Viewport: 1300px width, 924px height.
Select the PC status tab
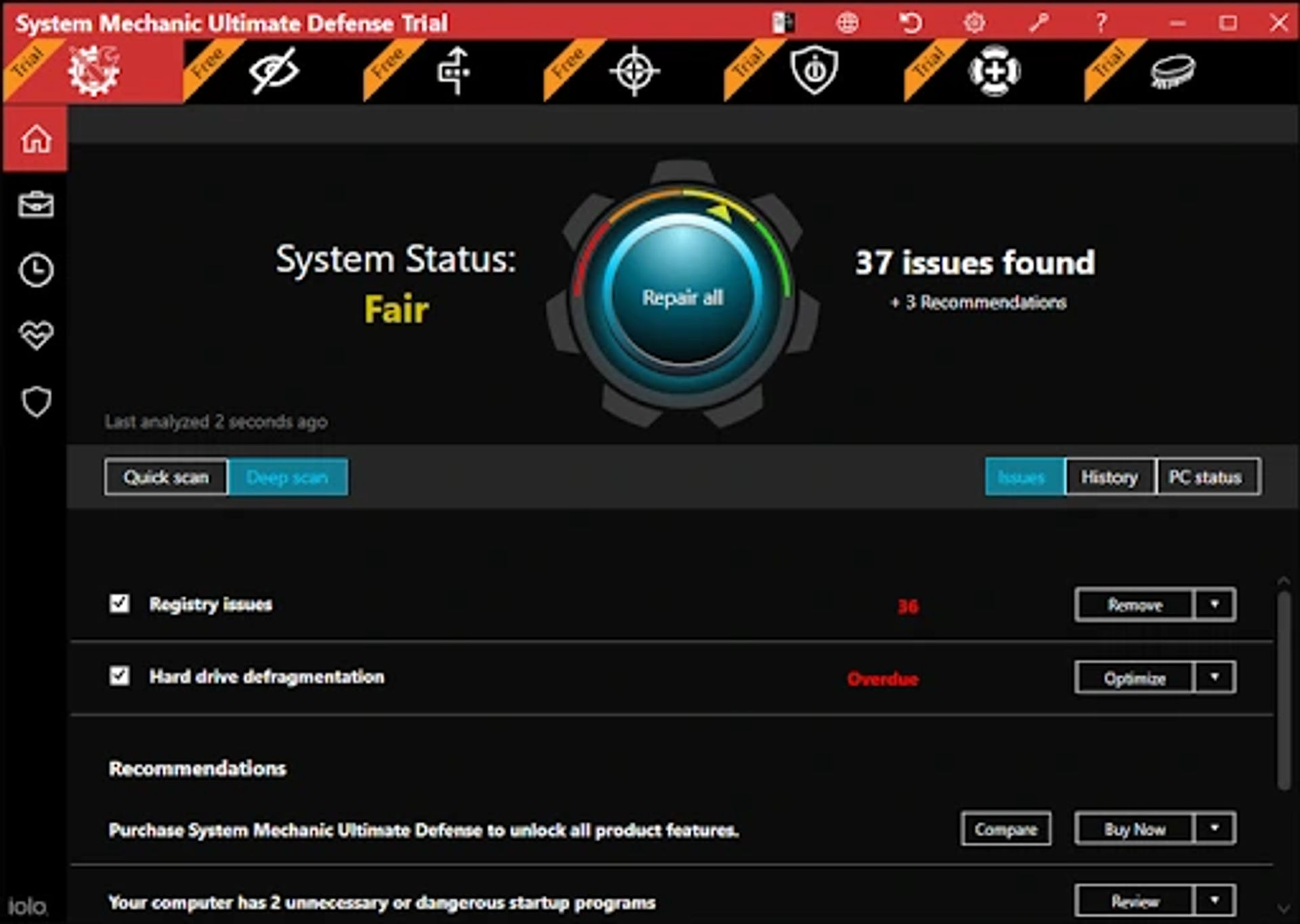1207,477
